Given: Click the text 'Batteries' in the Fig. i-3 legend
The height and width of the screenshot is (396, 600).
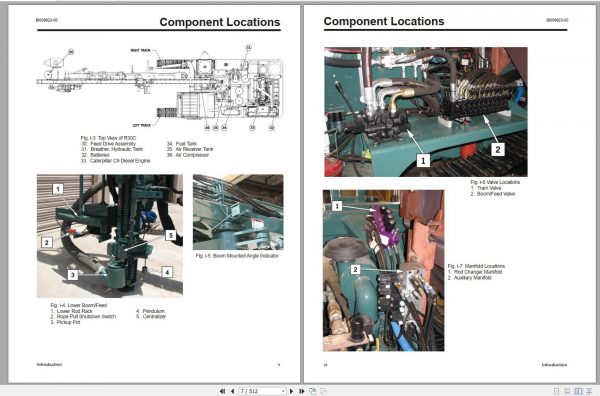Looking at the screenshot, I should 100,155.
